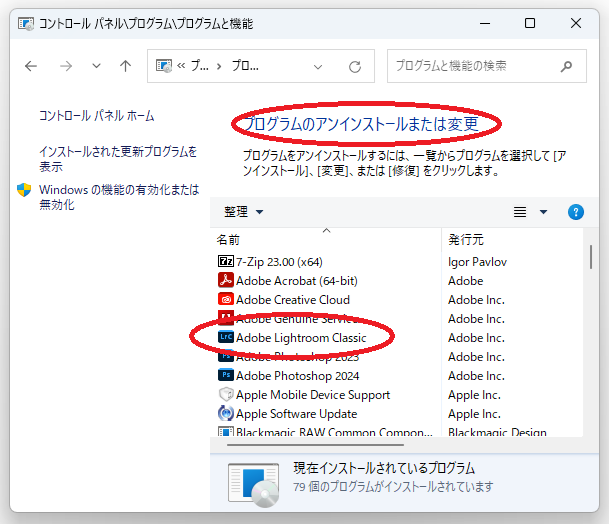Click the プ... breadcrumb segment

200,66
